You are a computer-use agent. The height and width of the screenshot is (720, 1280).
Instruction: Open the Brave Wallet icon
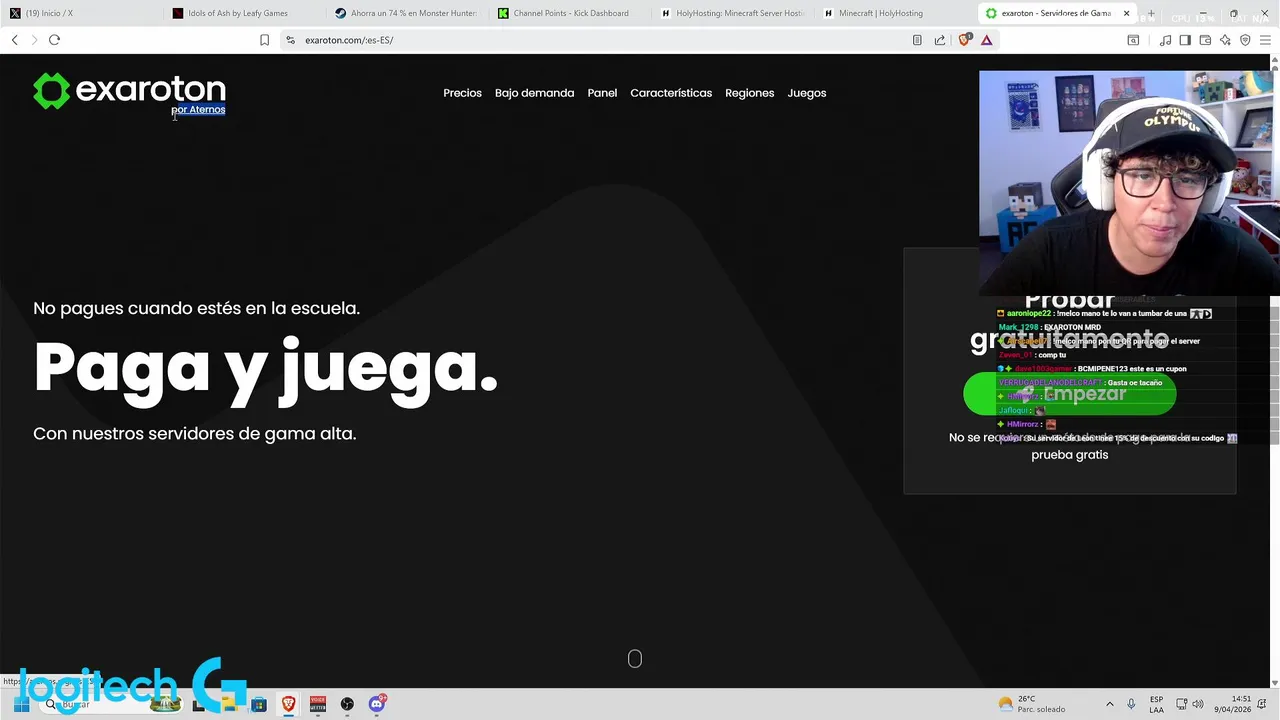(x=1205, y=40)
